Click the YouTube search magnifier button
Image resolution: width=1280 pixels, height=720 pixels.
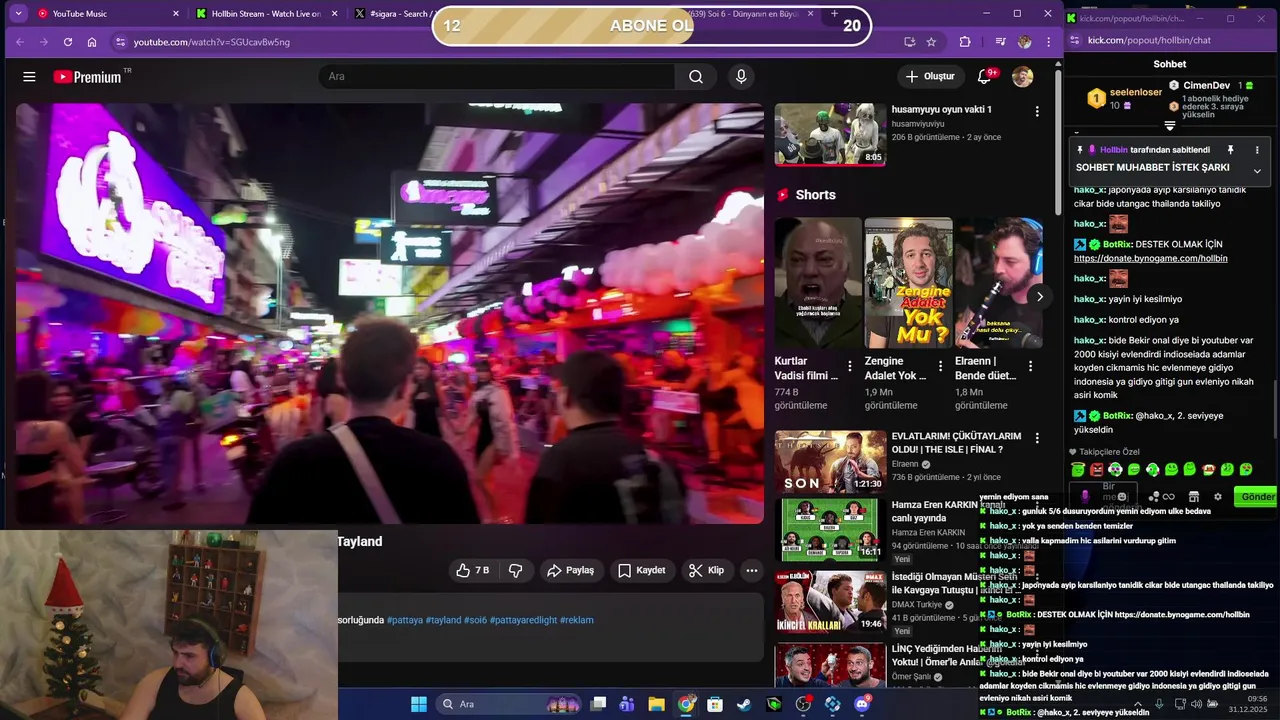(x=696, y=77)
